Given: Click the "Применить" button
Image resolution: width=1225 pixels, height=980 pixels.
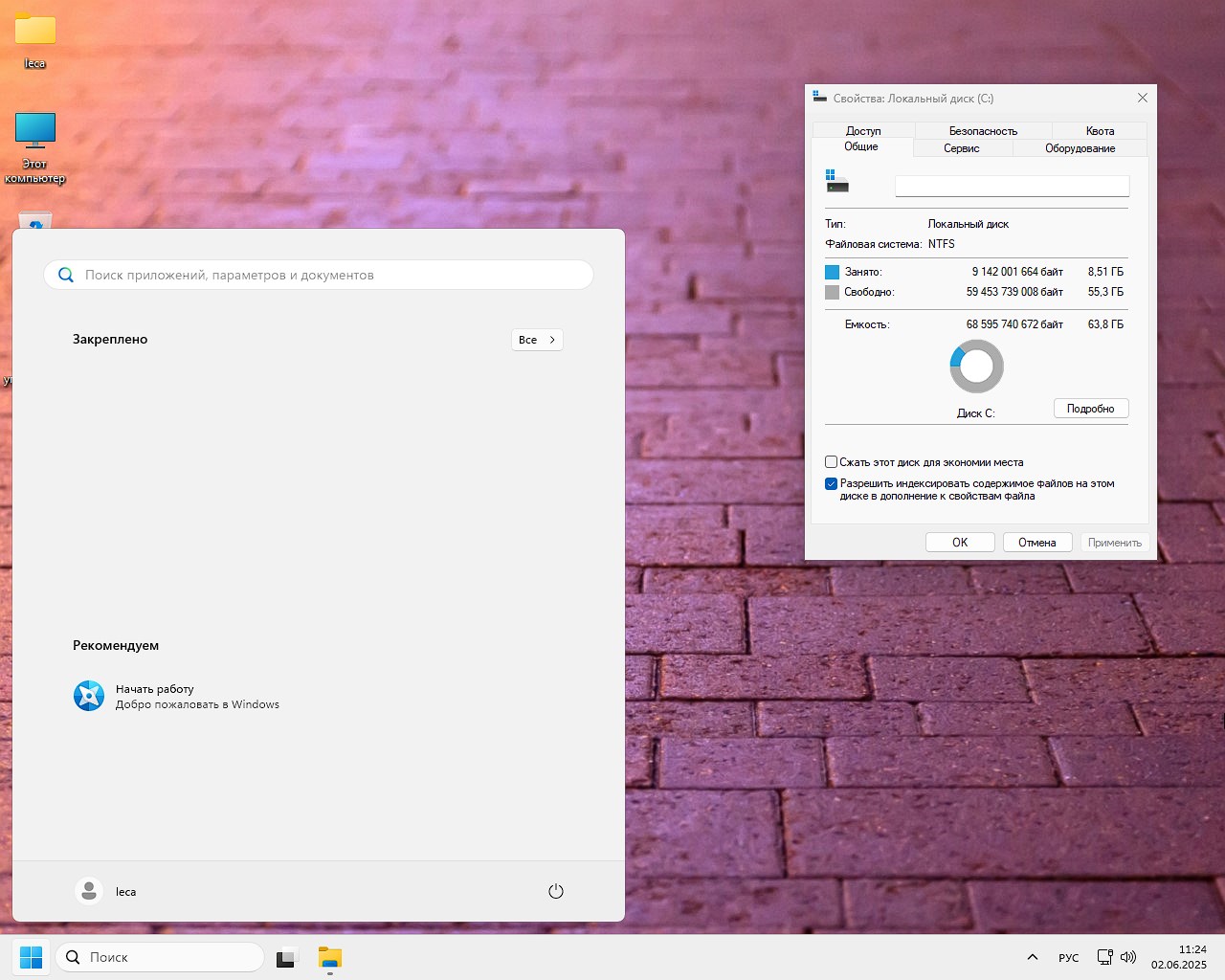Looking at the screenshot, I should tap(1115, 543).
